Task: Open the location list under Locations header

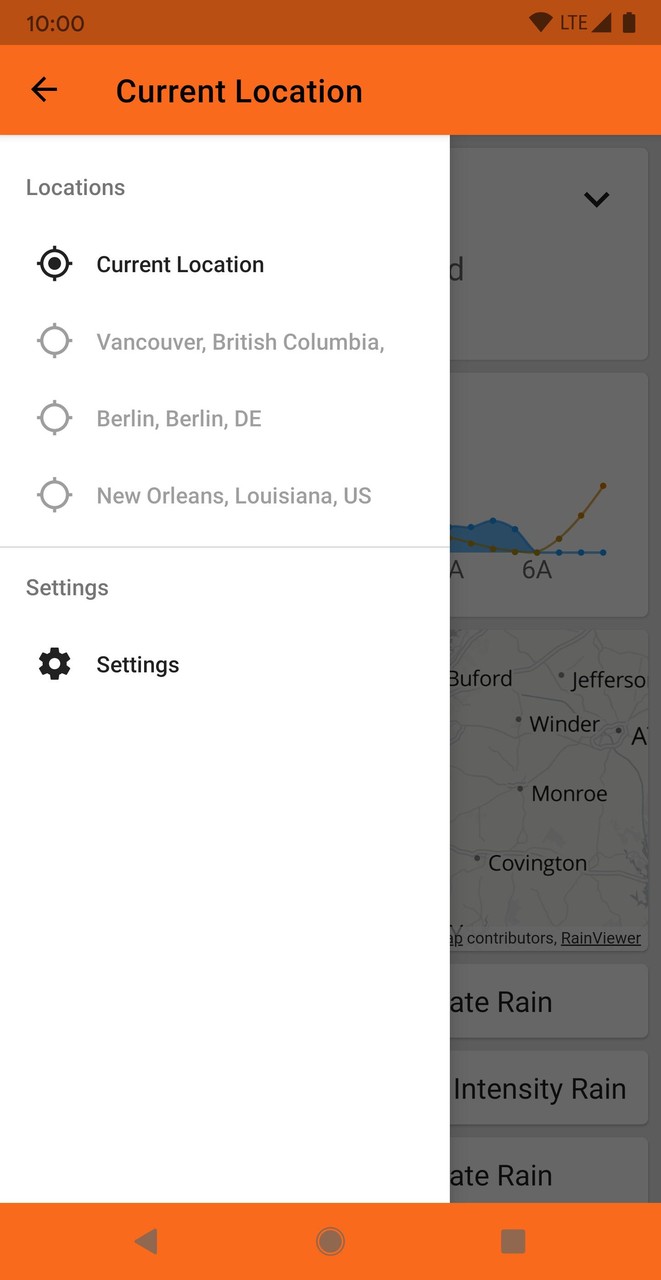Action: click(180, 264)
